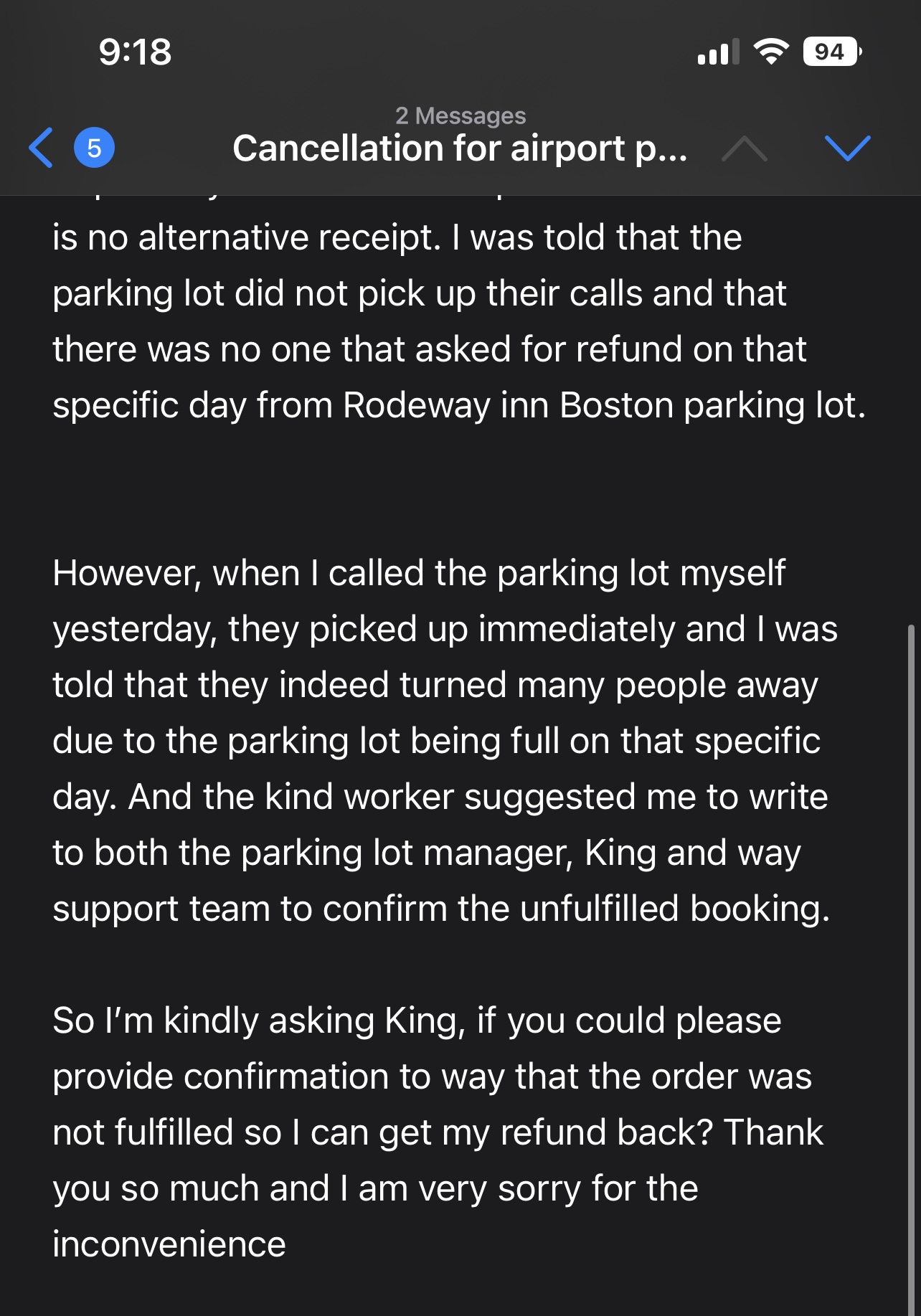Click the final word "inconvenience"
Viewport: 921px width, 1316px height.
point(169,1244)
